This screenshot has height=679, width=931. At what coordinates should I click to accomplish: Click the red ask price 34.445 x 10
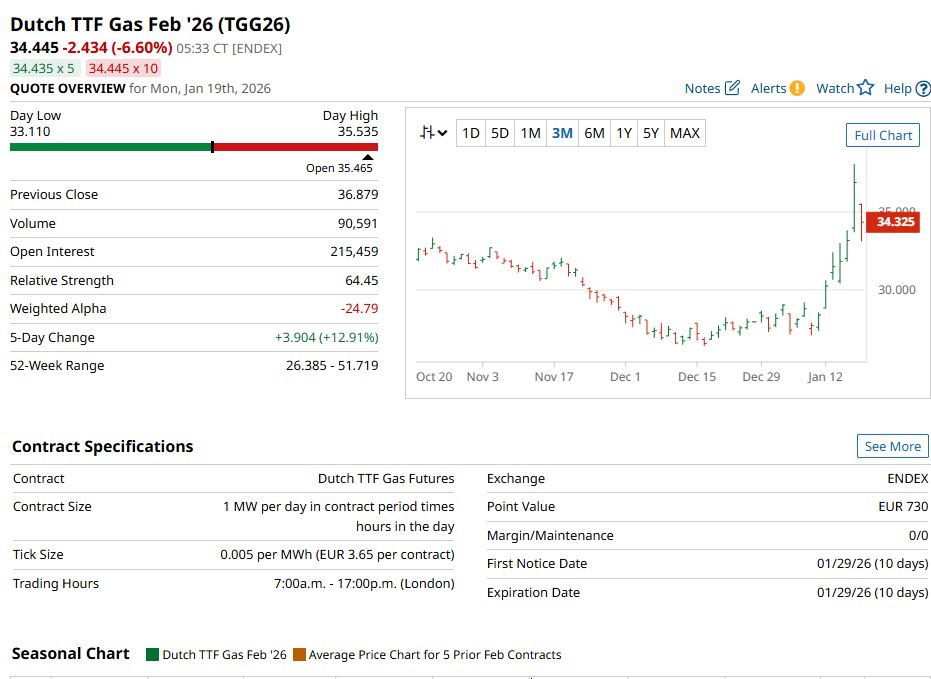click(122, 68)
